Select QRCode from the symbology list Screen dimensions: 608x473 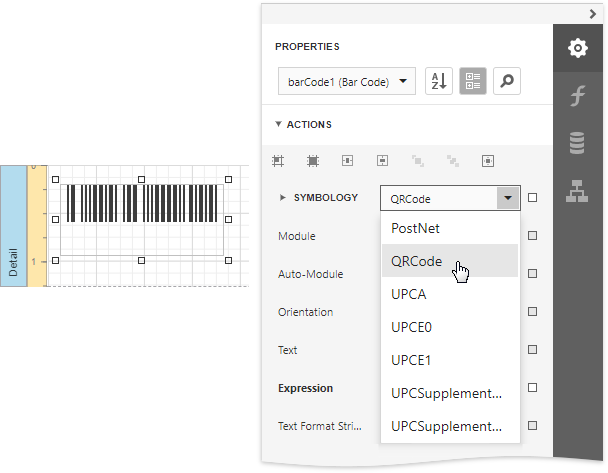pyautogui.click(x=417, y=261)
